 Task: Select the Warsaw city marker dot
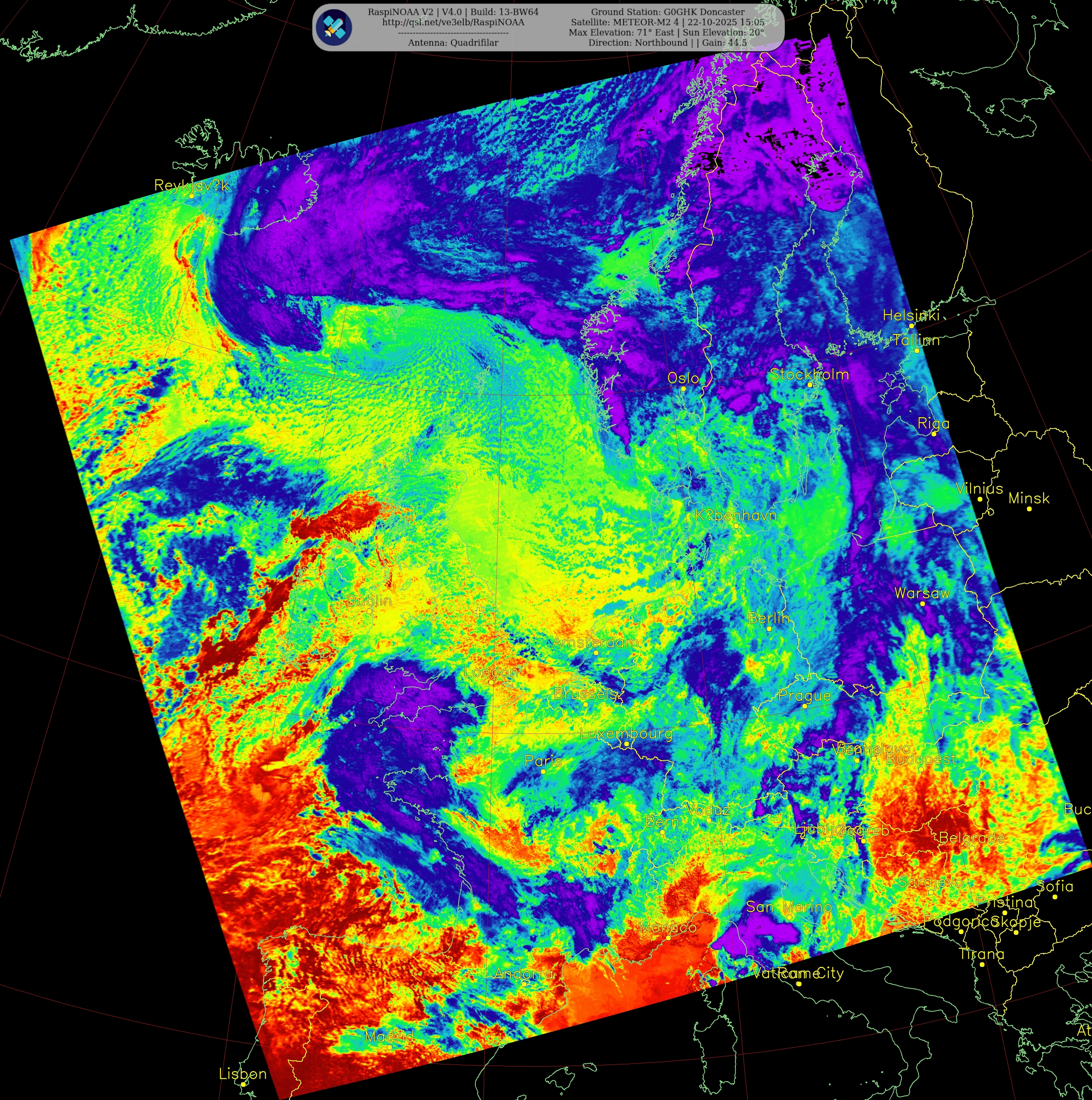(x=923, y=604)
